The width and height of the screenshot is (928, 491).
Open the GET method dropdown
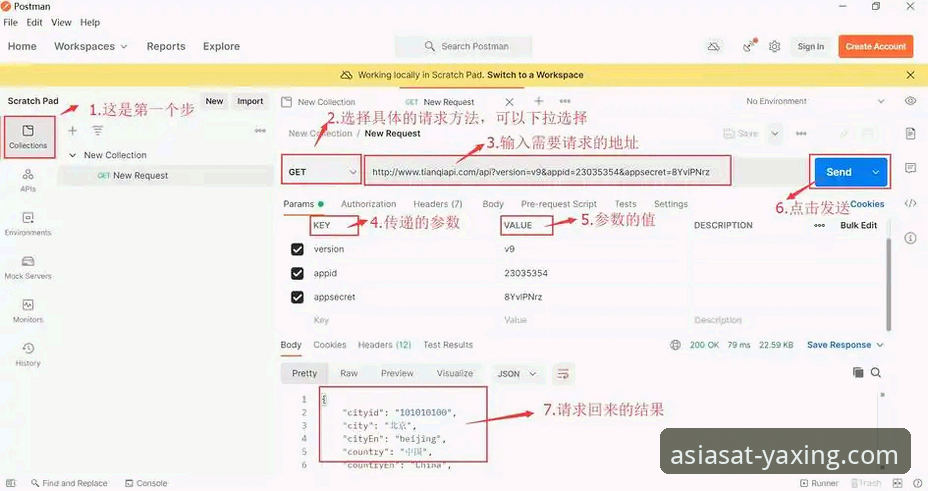point(321,172)
